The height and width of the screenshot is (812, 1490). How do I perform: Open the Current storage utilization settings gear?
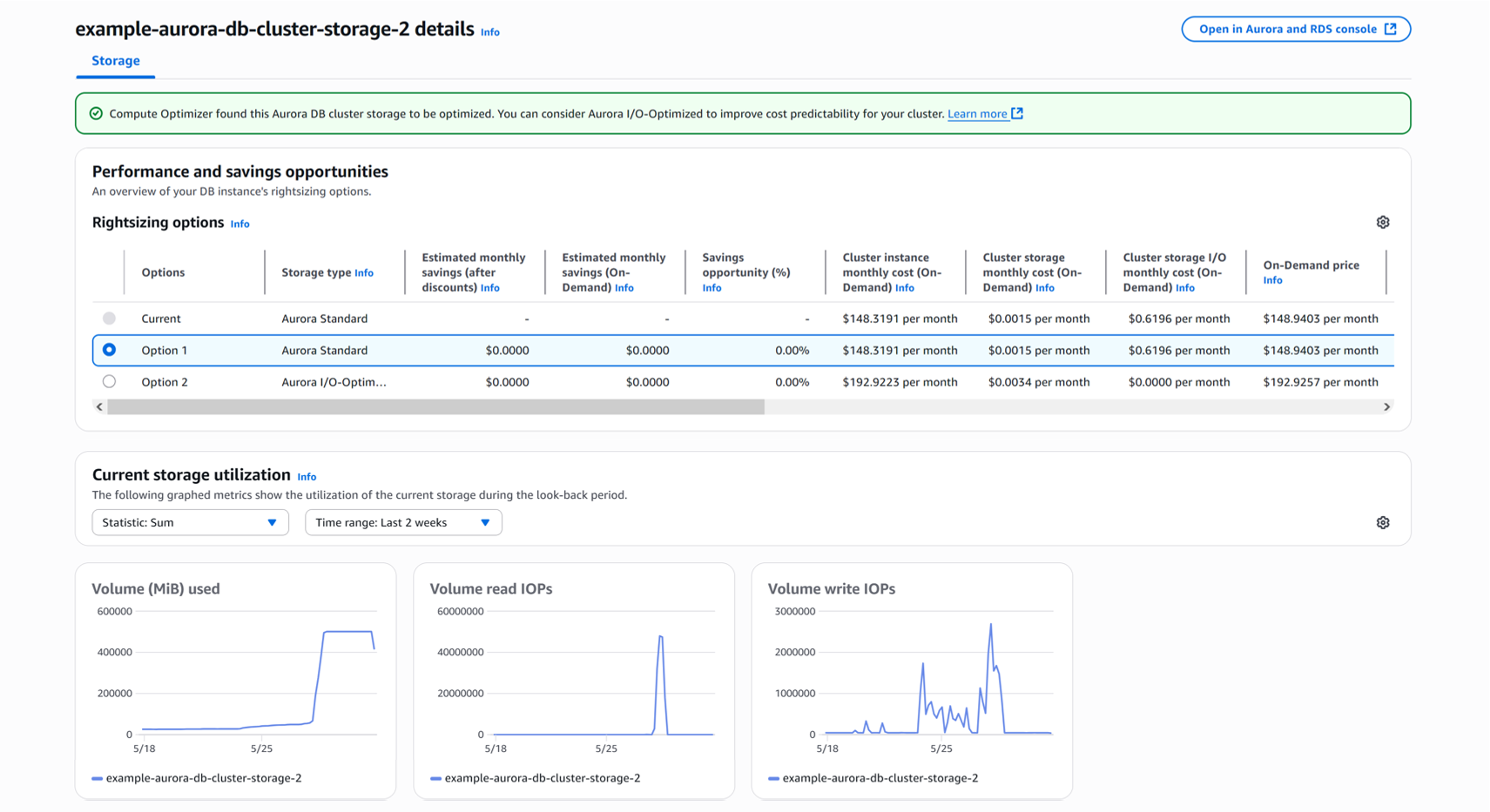click(1382, 523)
